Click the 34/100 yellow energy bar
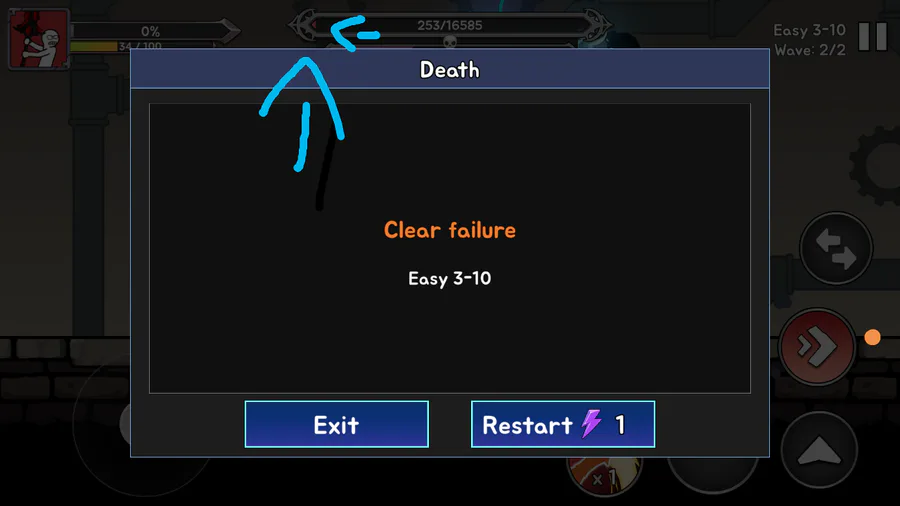900x506 pixels. [x=141, y=46]
